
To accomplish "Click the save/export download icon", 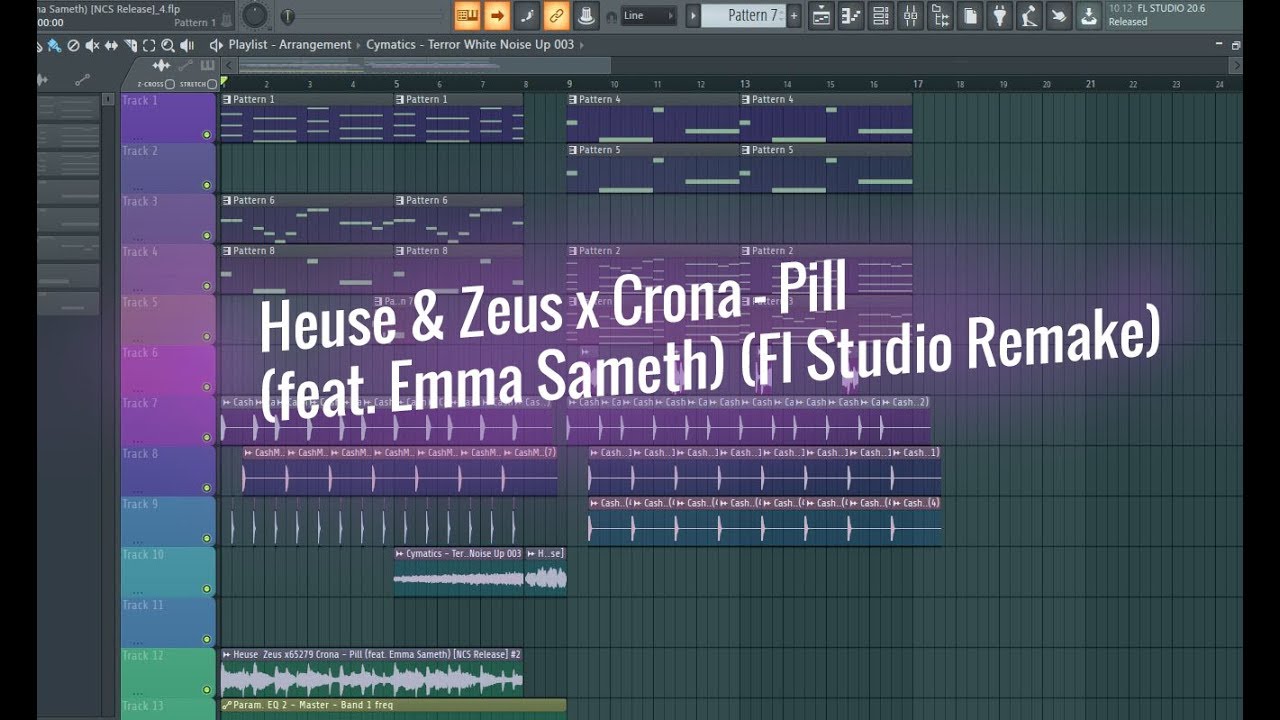I will tap(1089, 15).
